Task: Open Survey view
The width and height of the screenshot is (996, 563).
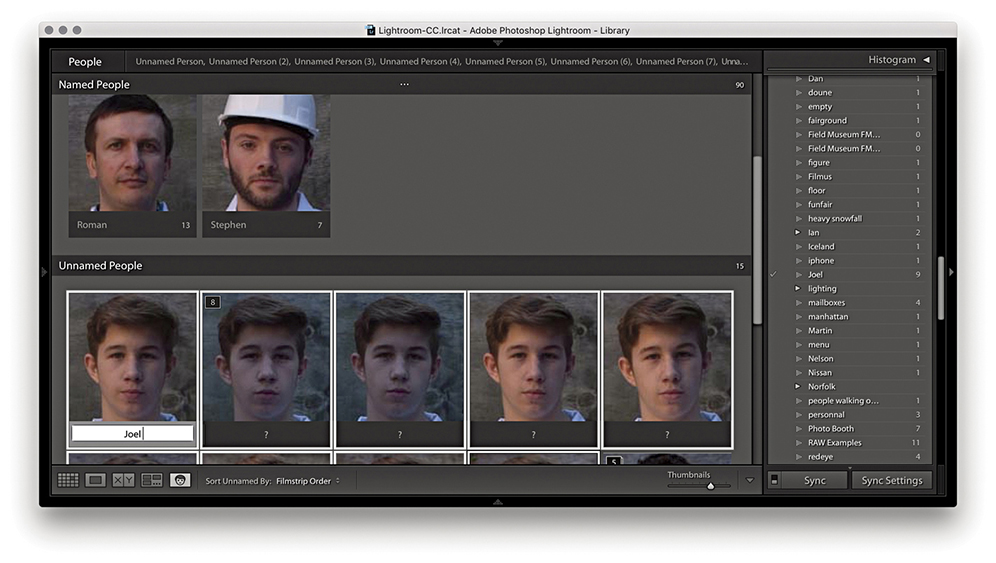Action: click(x=152, y=480)
